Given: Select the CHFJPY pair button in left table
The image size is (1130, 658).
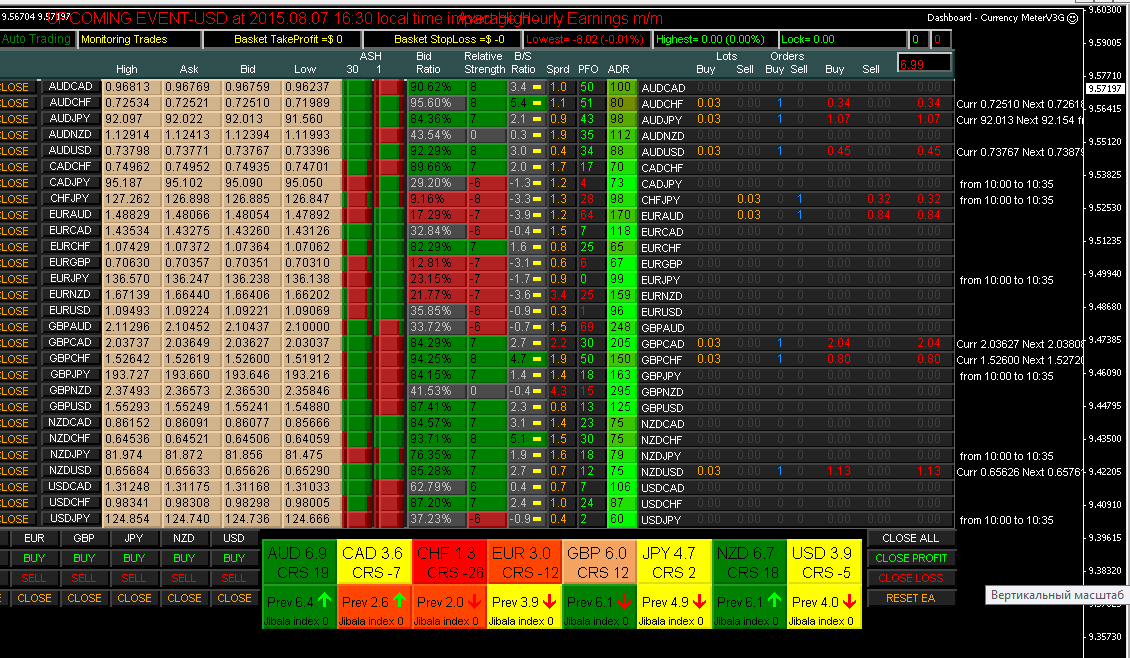Looking at the screenshot, I should pyautogui.click(x=71, y=198).
